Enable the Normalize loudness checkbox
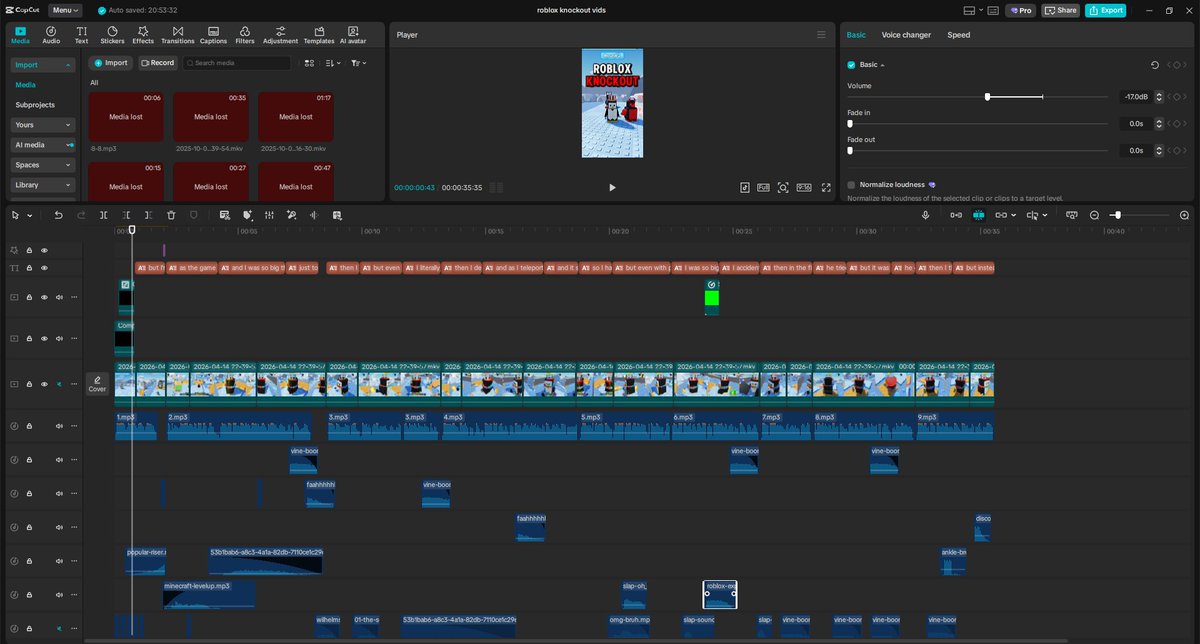This screenshot has height=644, width=1200. click(851, 185)
